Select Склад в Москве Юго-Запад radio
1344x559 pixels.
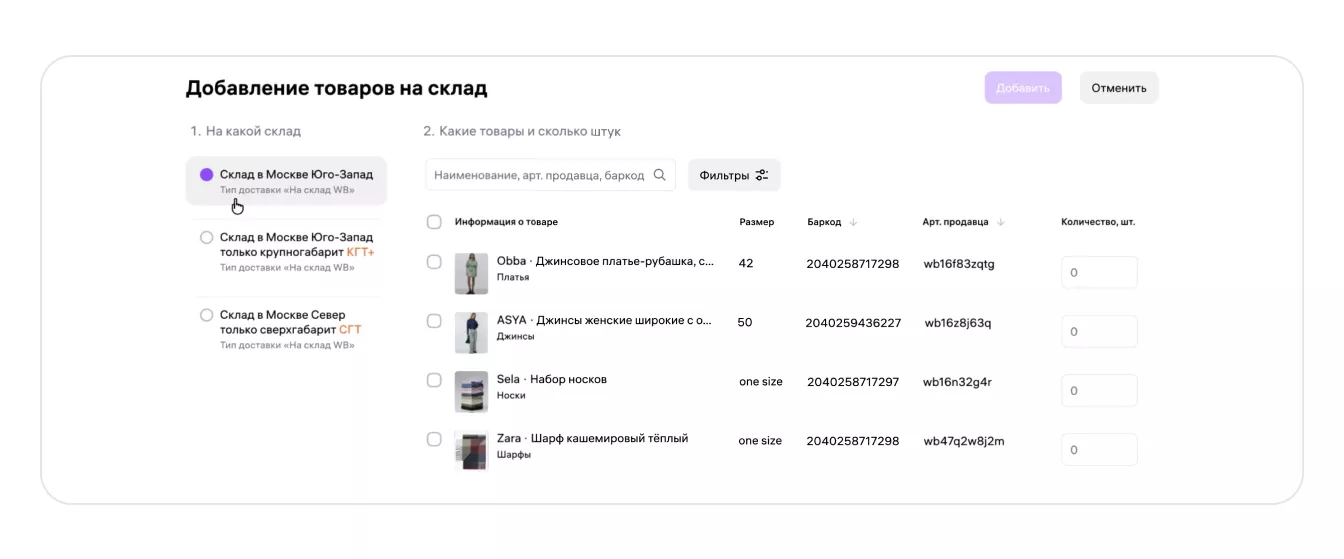pos(207,175)
